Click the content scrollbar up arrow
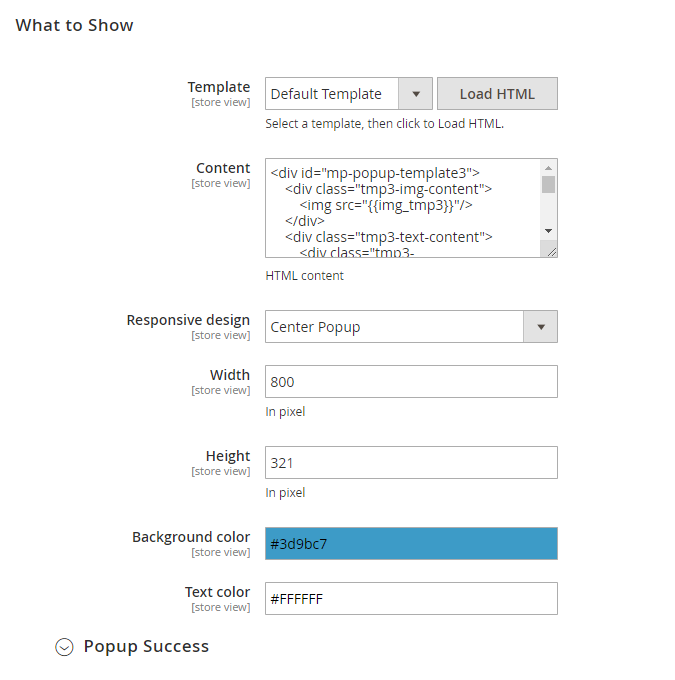The width and height of the screenshot is (675, 680). pyautogui.click(x=548, y=168)
